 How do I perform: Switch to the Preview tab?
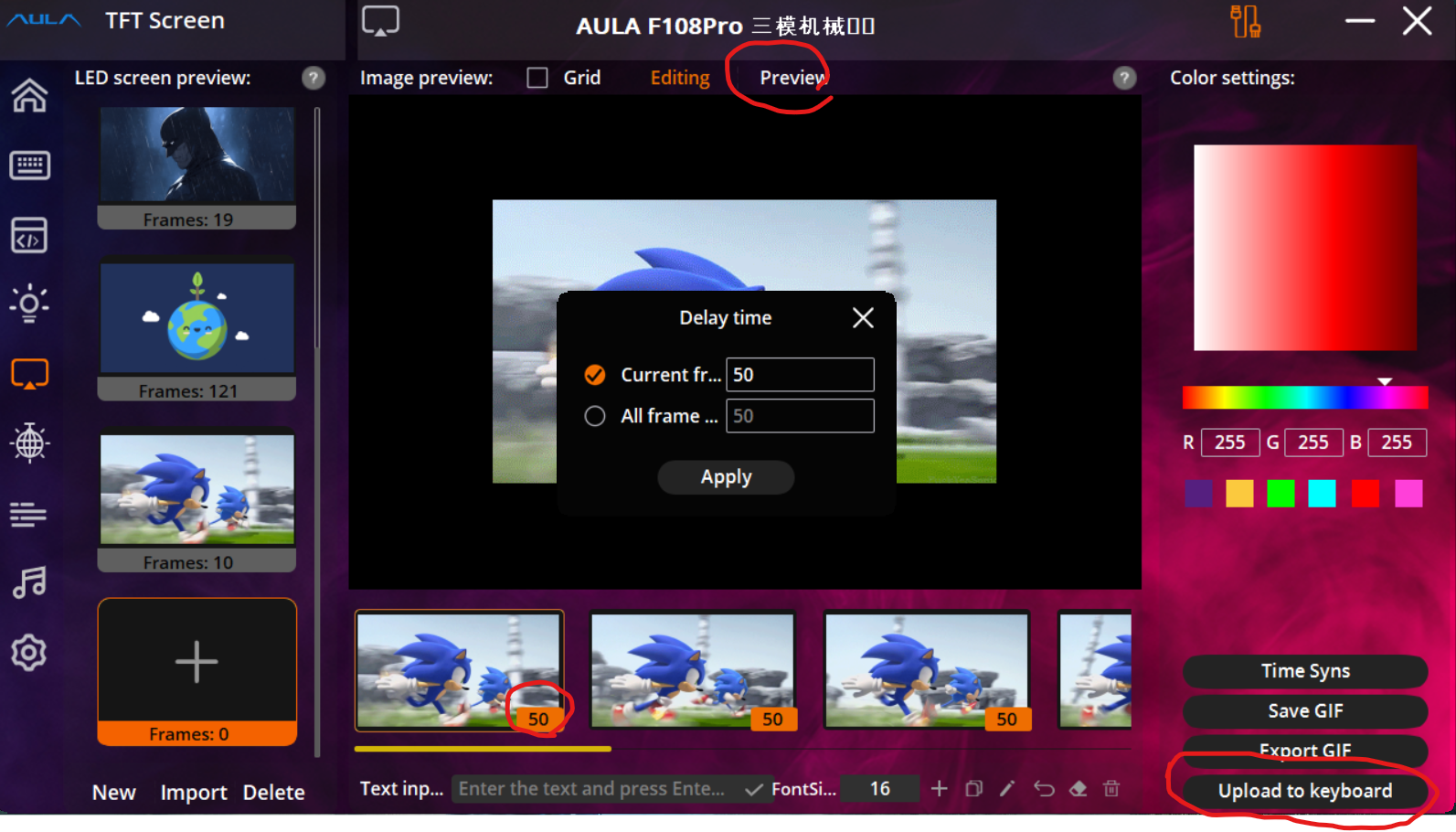point(793,78)
